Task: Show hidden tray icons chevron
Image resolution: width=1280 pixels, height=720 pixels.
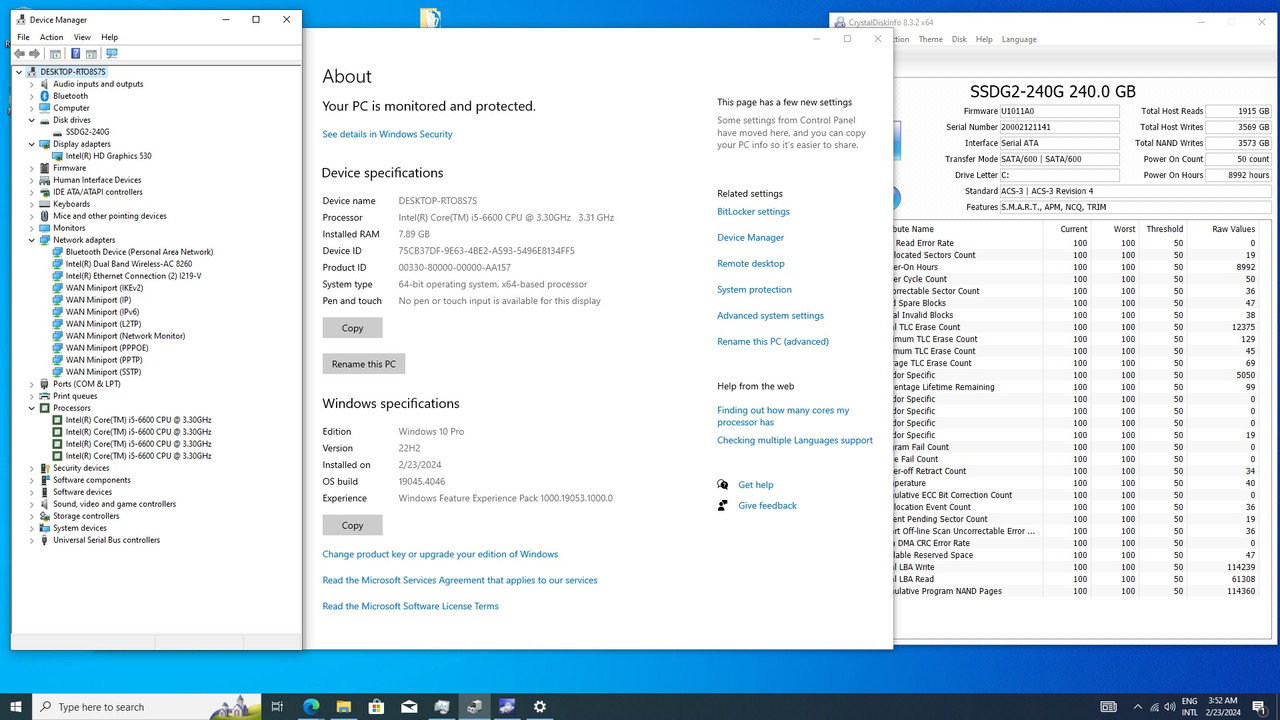Action: click(1137, 707)
